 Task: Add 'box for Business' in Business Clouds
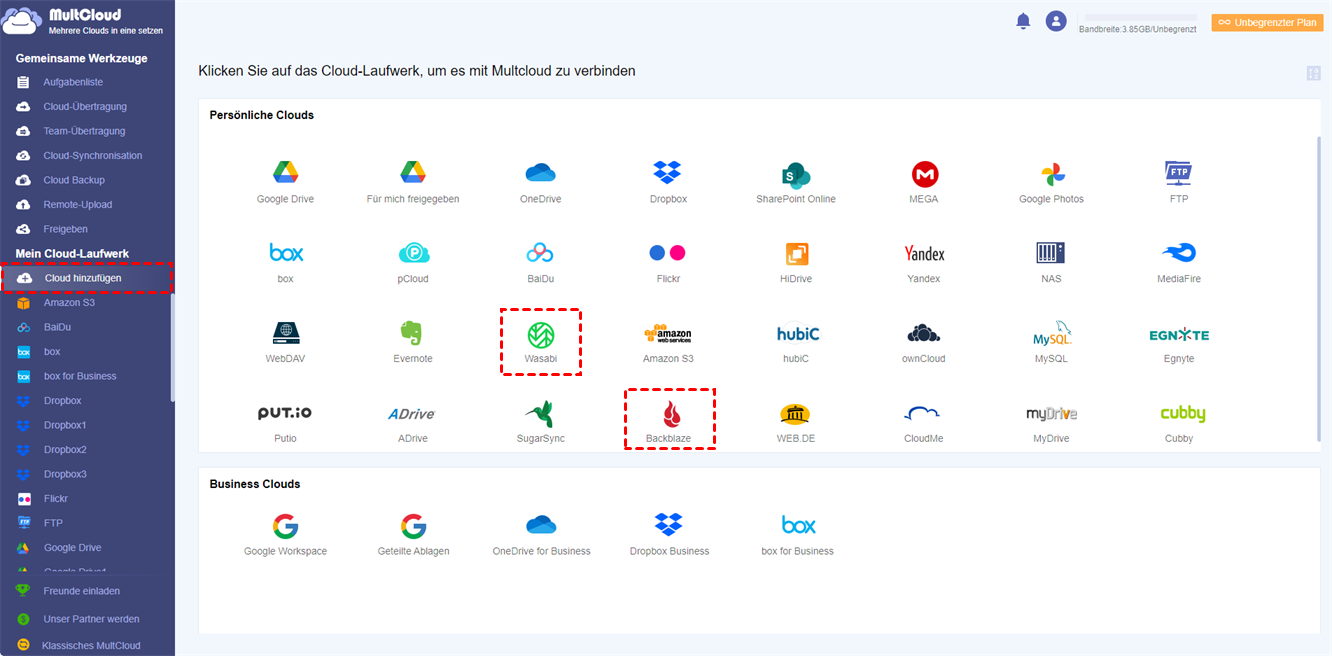[798, 525]
